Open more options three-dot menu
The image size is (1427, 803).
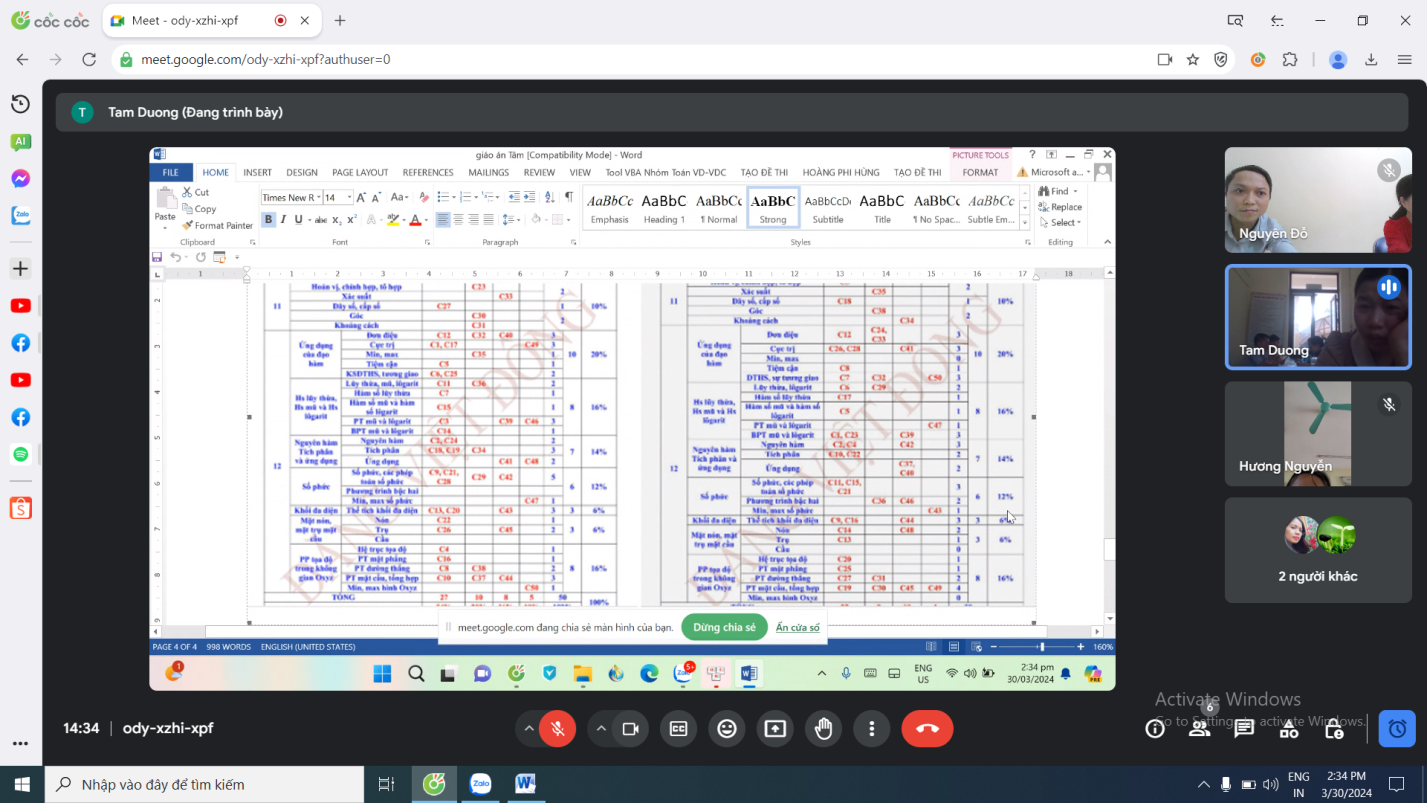coord(872,729)
